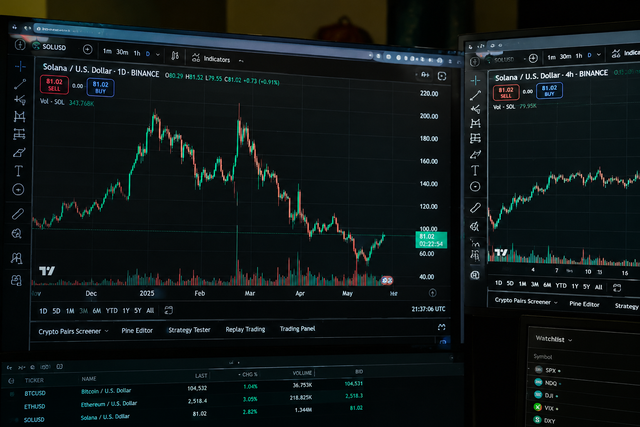Open the Trading Panel tab on left monitor
Screen dimensions: 640x427
298,328
